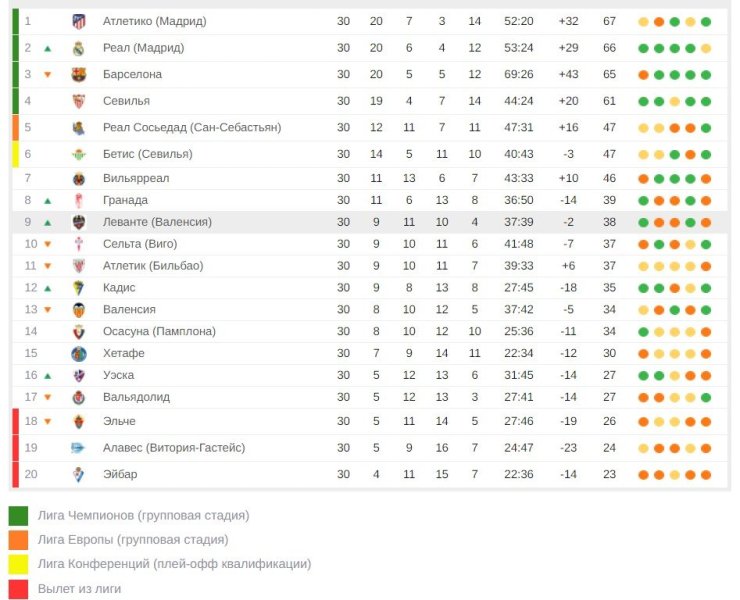Click the Getafe club crest icon
Screen dimensions: 740x600
click(79, 354)
